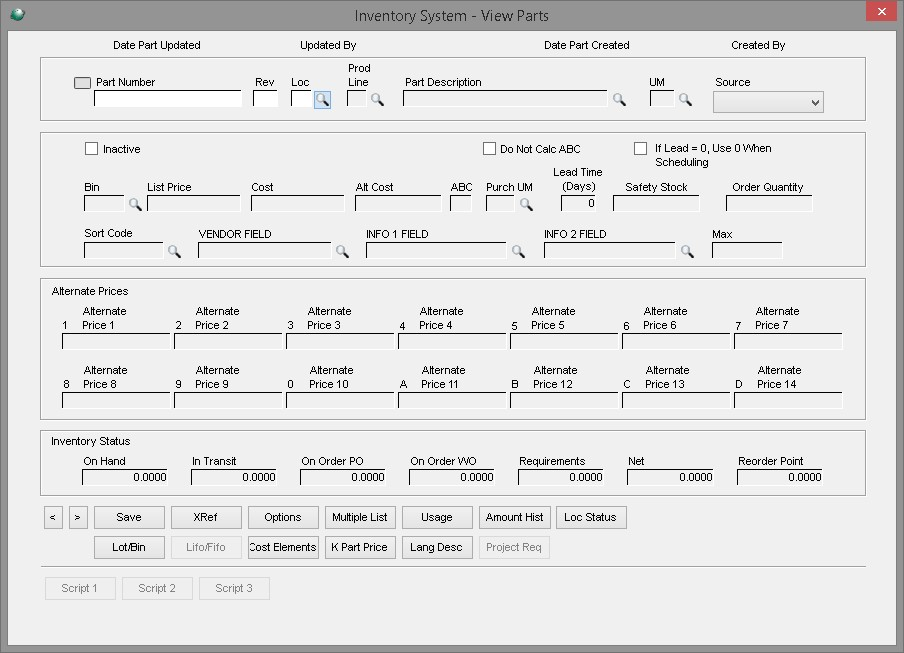This screenshot has width=904, height=653.
Task: Toggle the small box beside Part Number
Action: [x=82, y=83]
